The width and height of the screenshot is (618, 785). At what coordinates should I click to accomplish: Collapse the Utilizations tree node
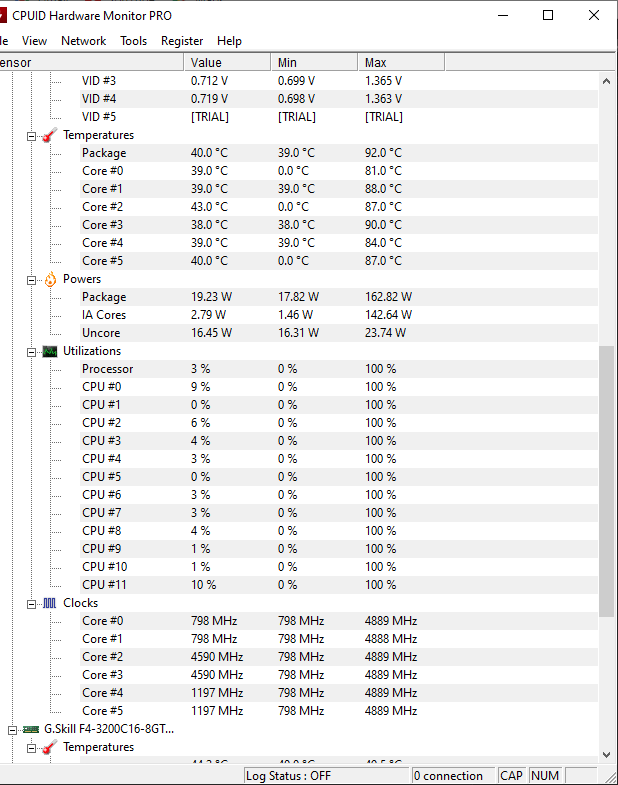[x=32, y=351]
